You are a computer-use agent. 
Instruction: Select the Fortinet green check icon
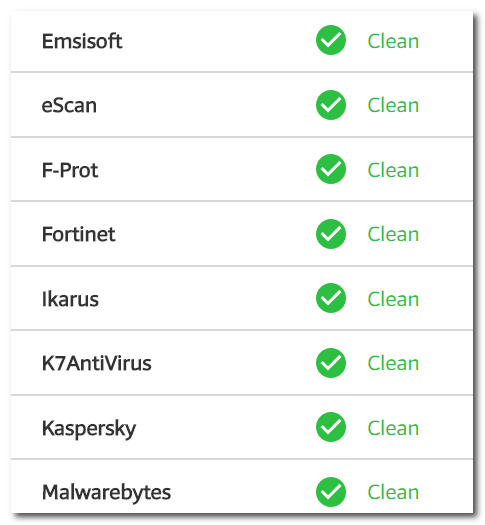coord(330,234)
